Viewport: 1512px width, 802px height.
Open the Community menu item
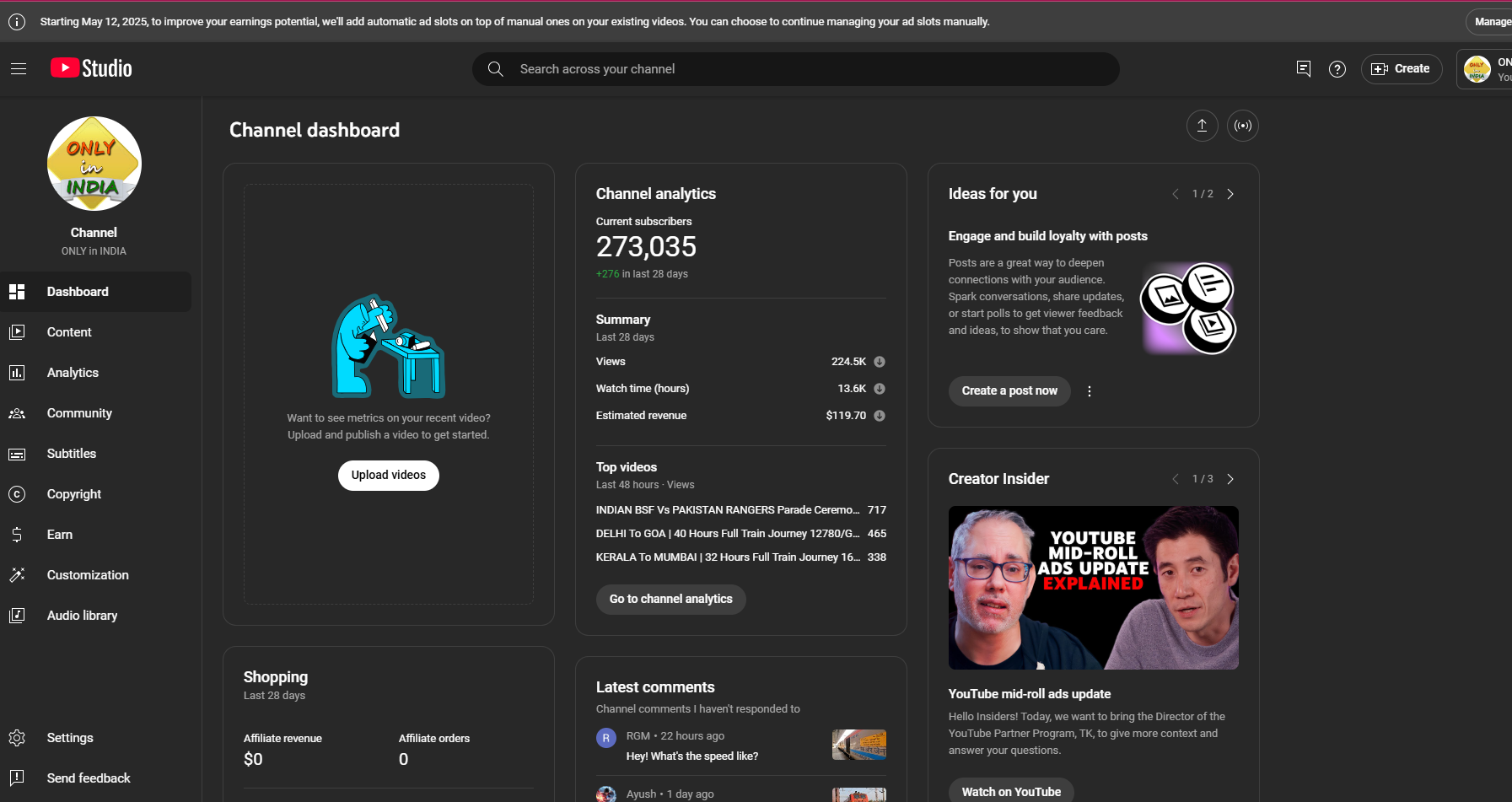pos(95,413)
